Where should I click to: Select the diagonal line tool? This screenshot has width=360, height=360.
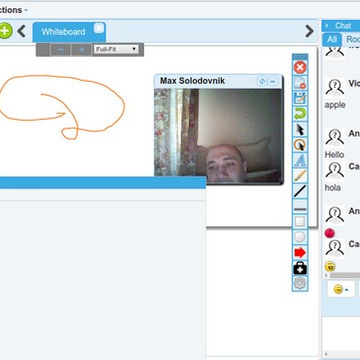pyautogui.click(x=300, y=191)
